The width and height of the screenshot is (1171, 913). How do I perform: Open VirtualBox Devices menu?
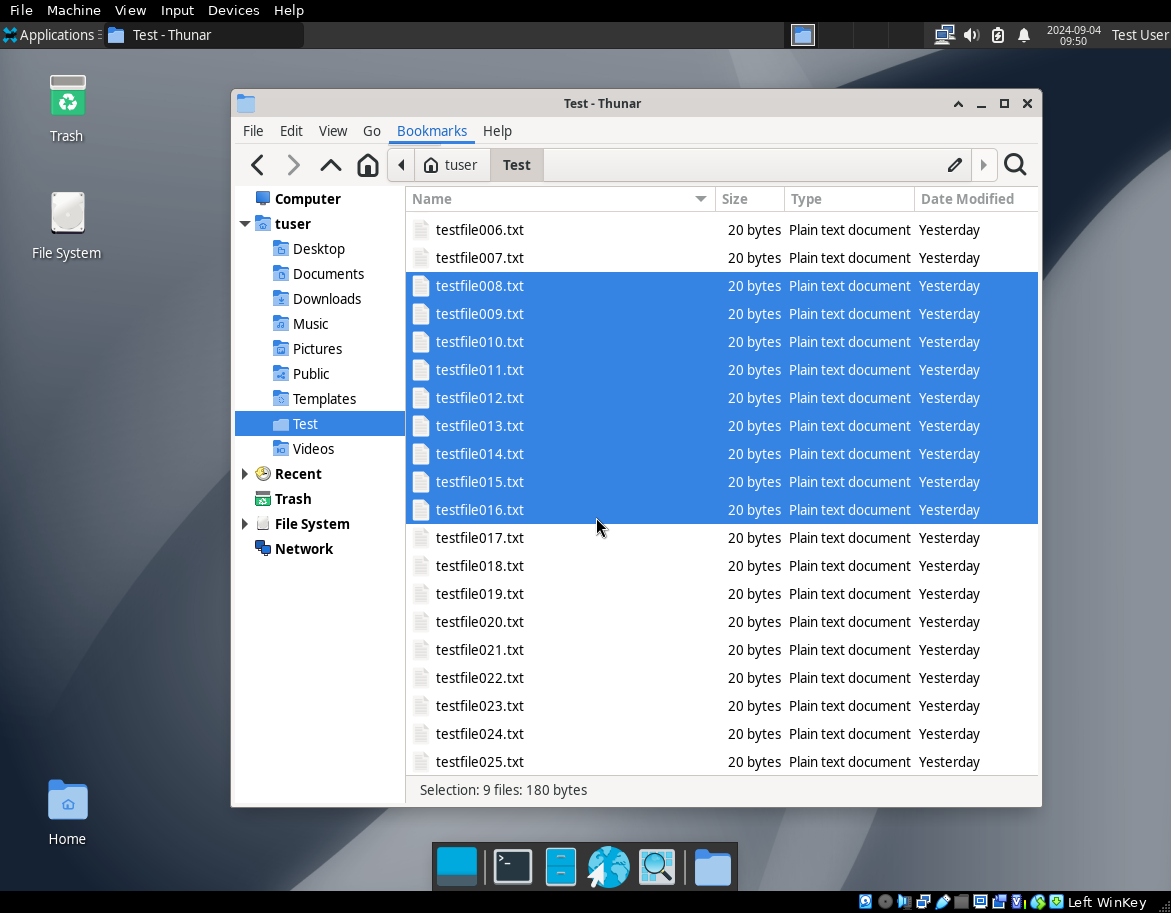tap(234, 10)
